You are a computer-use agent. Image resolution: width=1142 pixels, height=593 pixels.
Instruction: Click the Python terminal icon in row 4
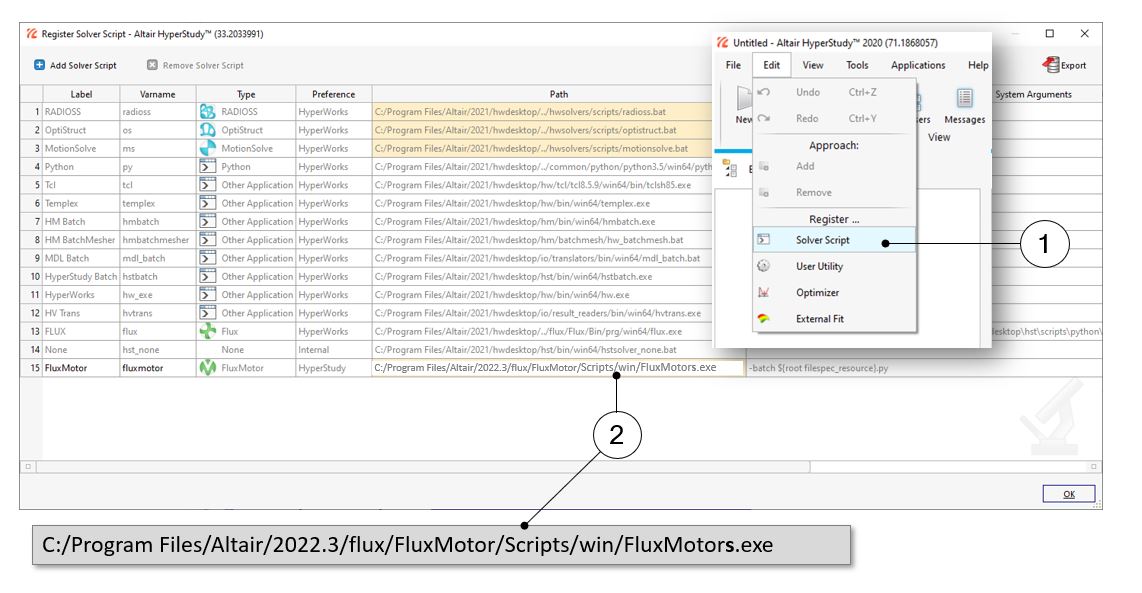click(207, 167)
